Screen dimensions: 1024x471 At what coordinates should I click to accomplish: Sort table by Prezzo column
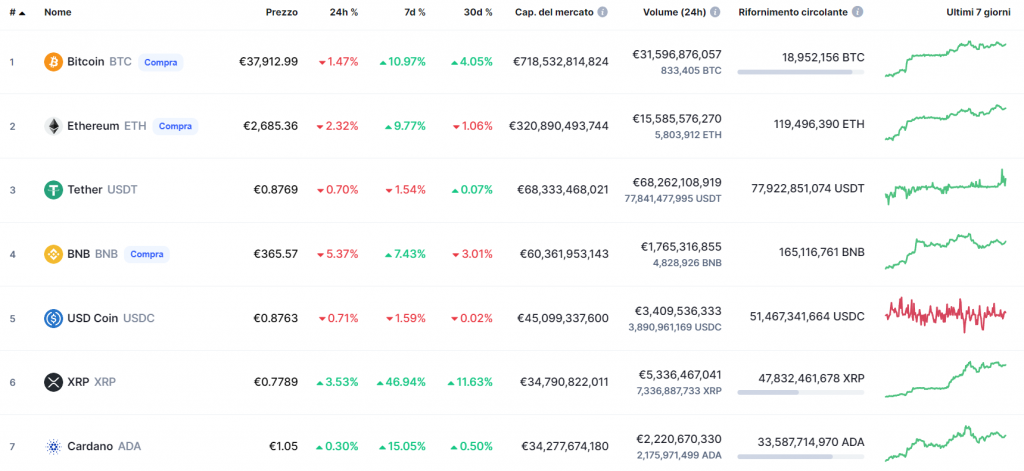point(282,12)
